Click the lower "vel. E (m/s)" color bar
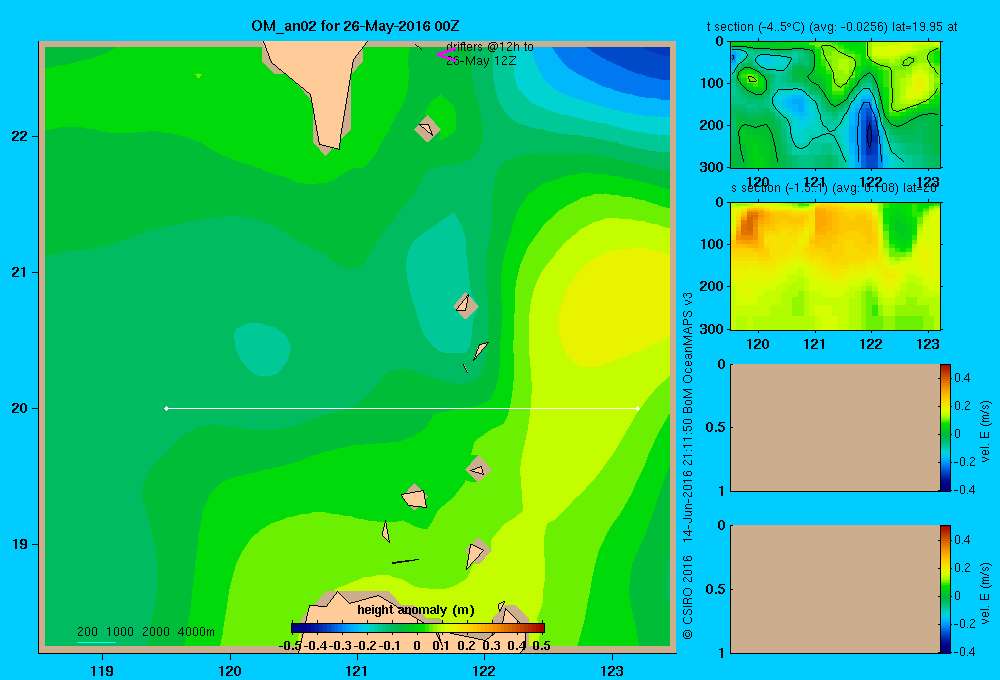 click(945, 589)
